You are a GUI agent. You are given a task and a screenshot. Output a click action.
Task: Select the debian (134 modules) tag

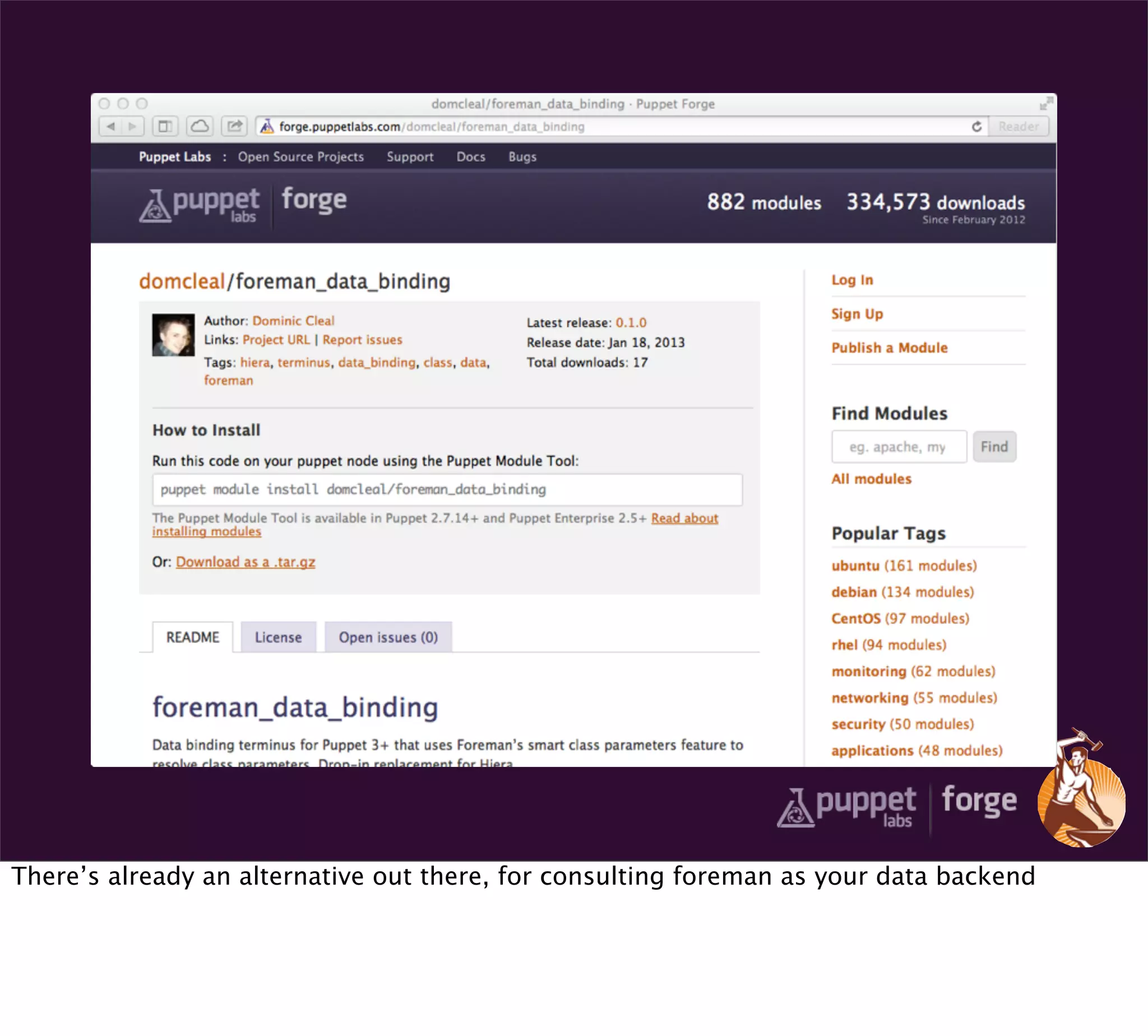click(902, 592)
